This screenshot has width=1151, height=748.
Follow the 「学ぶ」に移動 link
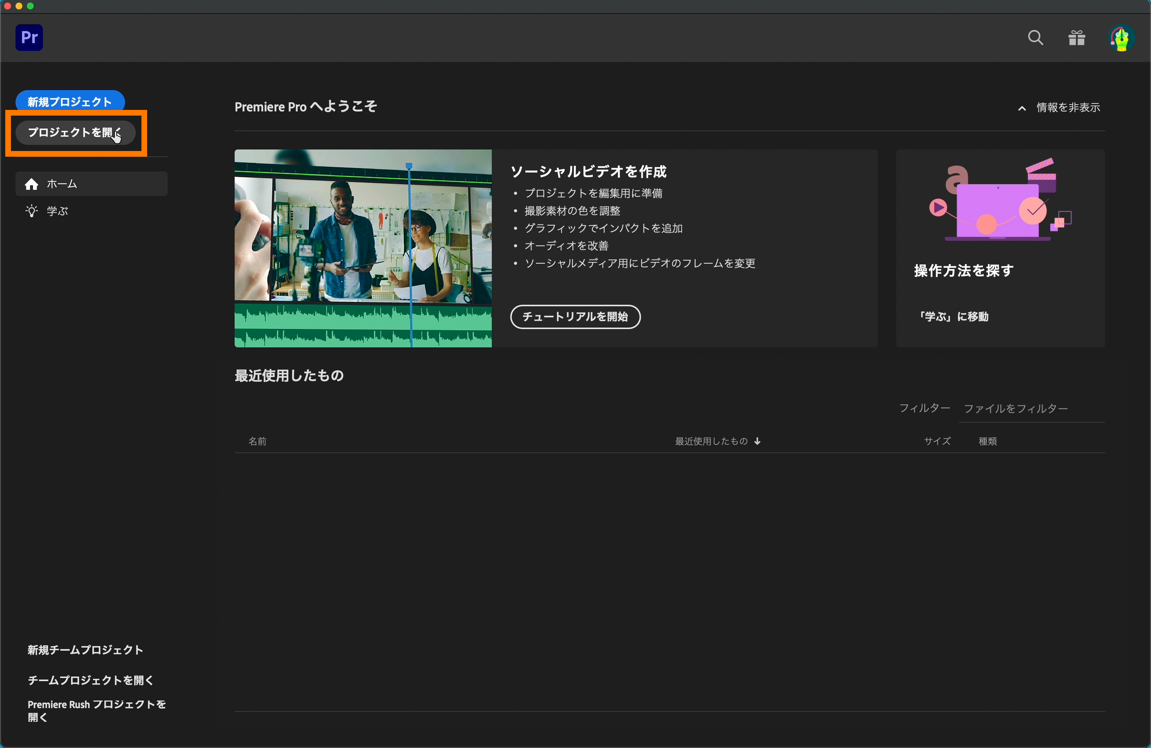(x=953, y=316)
